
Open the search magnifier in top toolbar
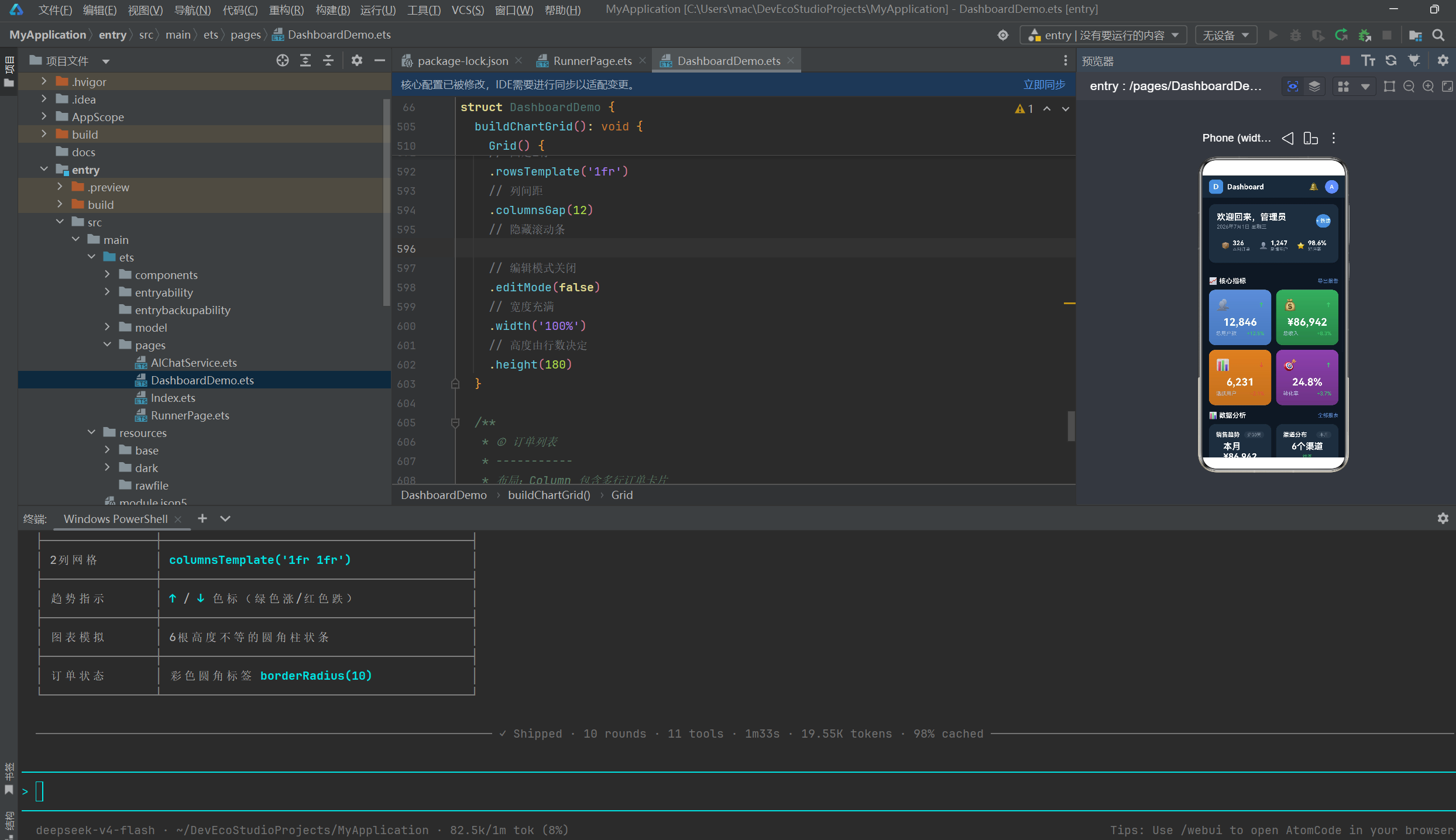click(1438, 35)
